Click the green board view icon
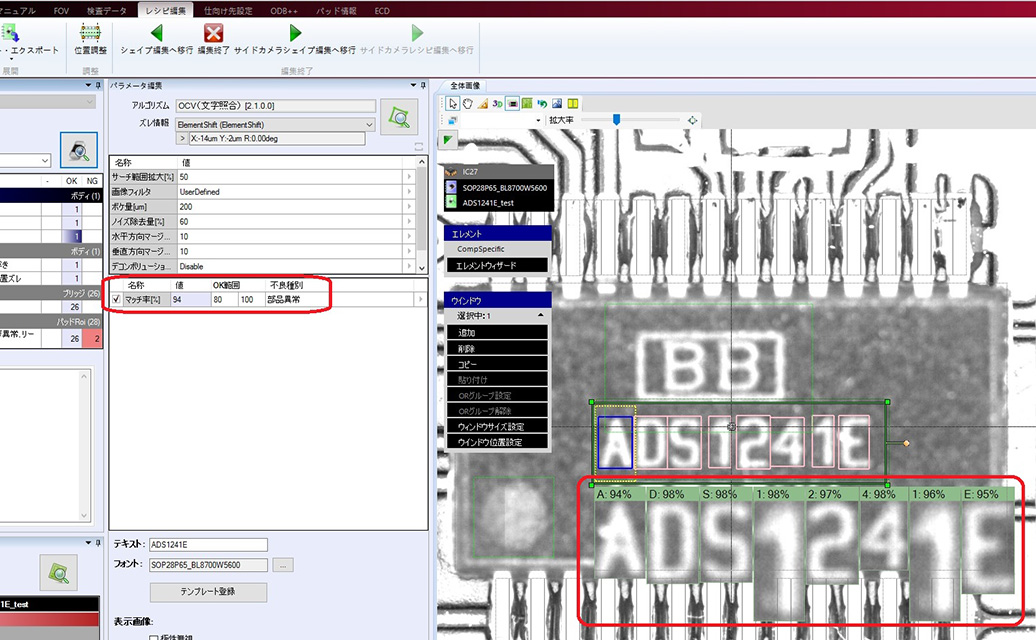 527,104
